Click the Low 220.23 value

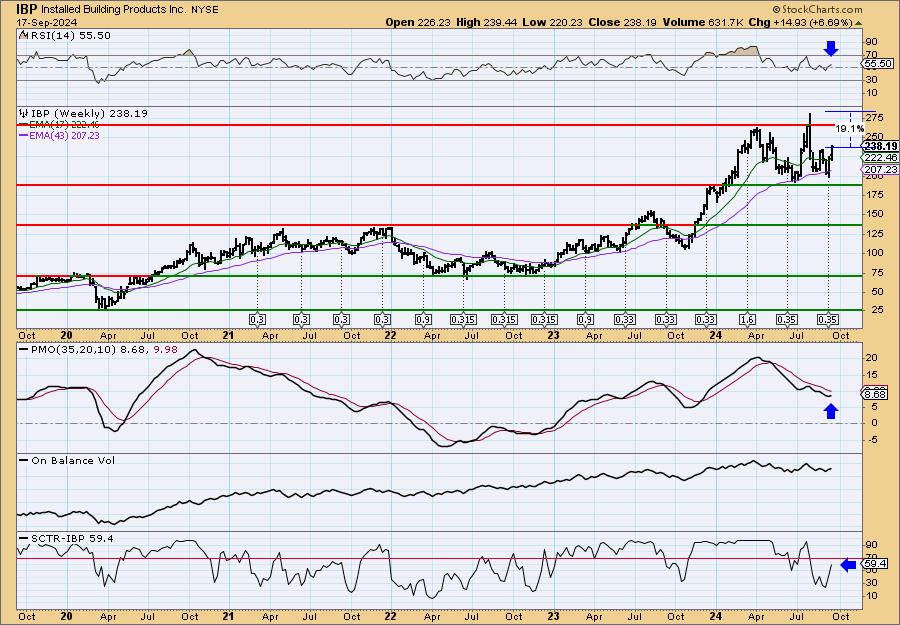pos(554,22)
